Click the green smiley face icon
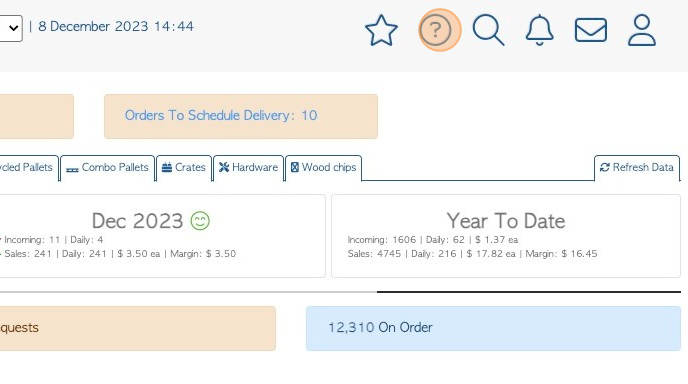This screenshot has height=384, width=688. click(200, 221)
